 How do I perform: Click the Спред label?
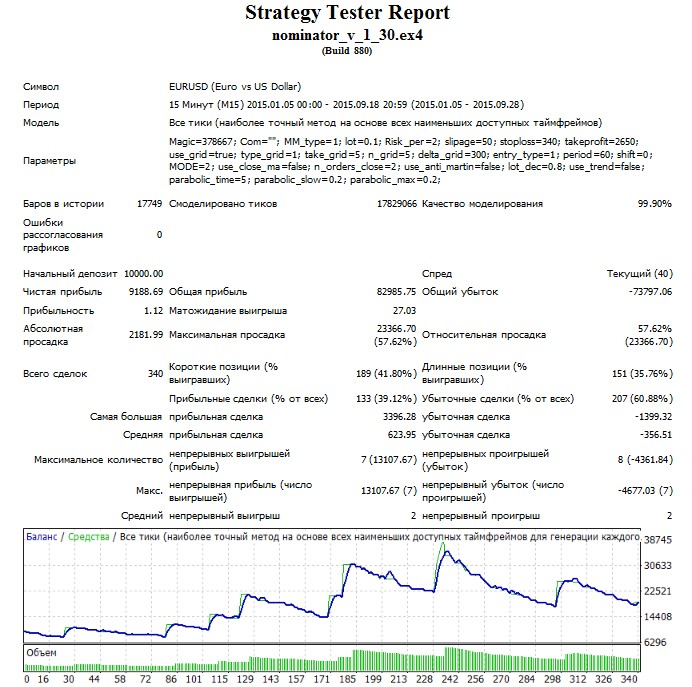click(x=437, y=274)
